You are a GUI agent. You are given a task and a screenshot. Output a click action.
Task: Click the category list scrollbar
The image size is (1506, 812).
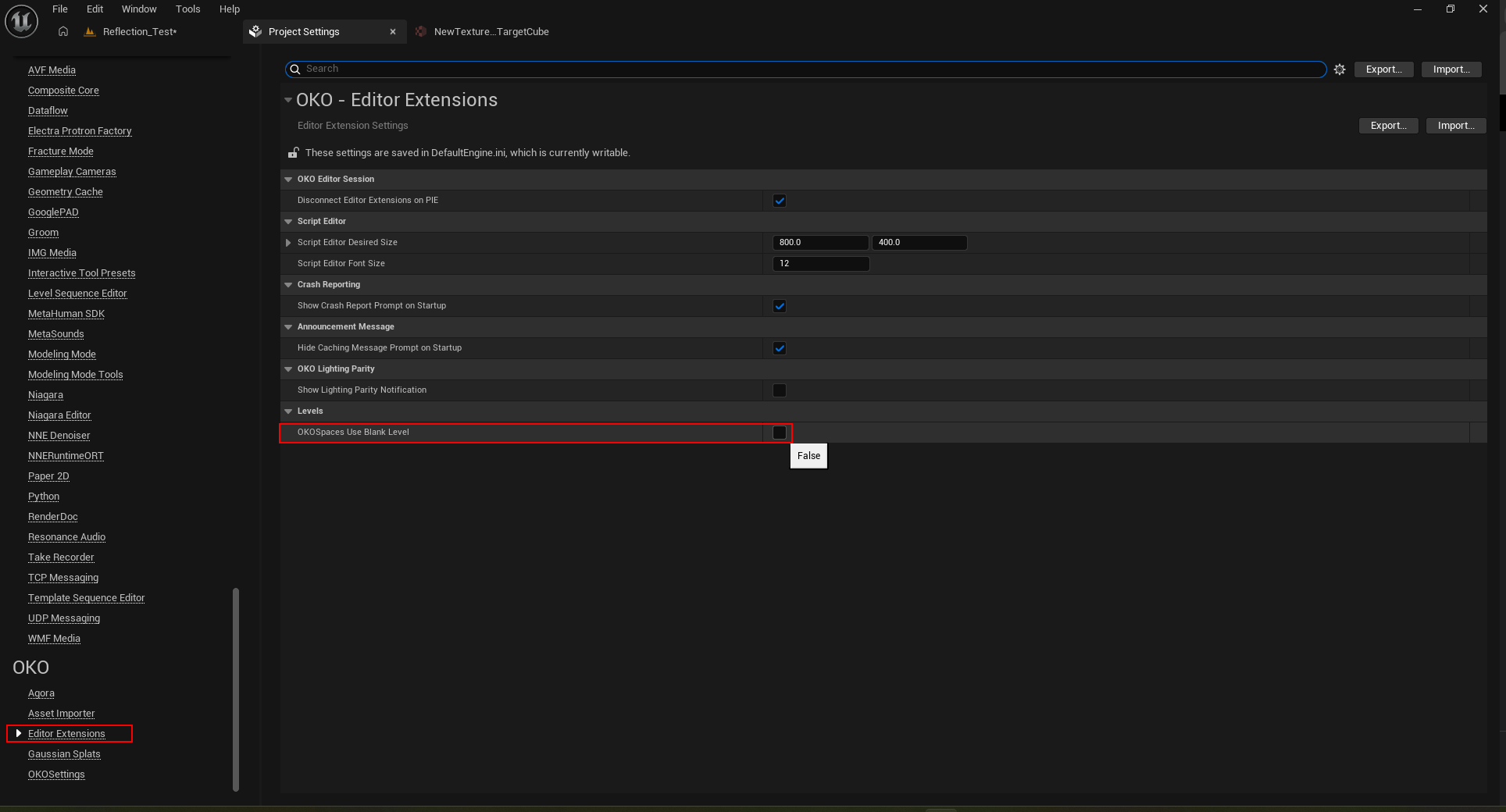click(236, 689)
